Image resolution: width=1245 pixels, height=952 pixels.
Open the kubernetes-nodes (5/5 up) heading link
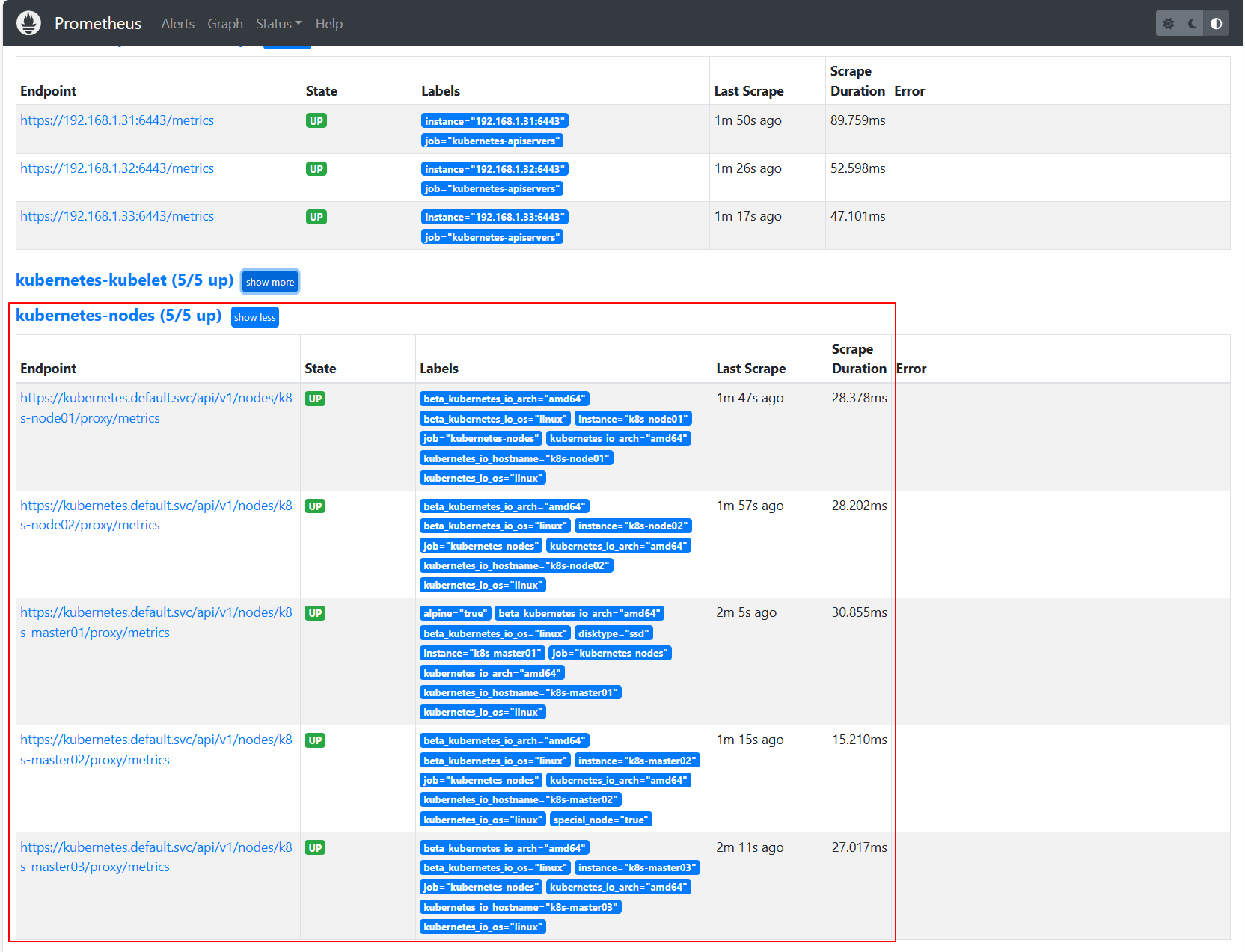coord(119,315)
